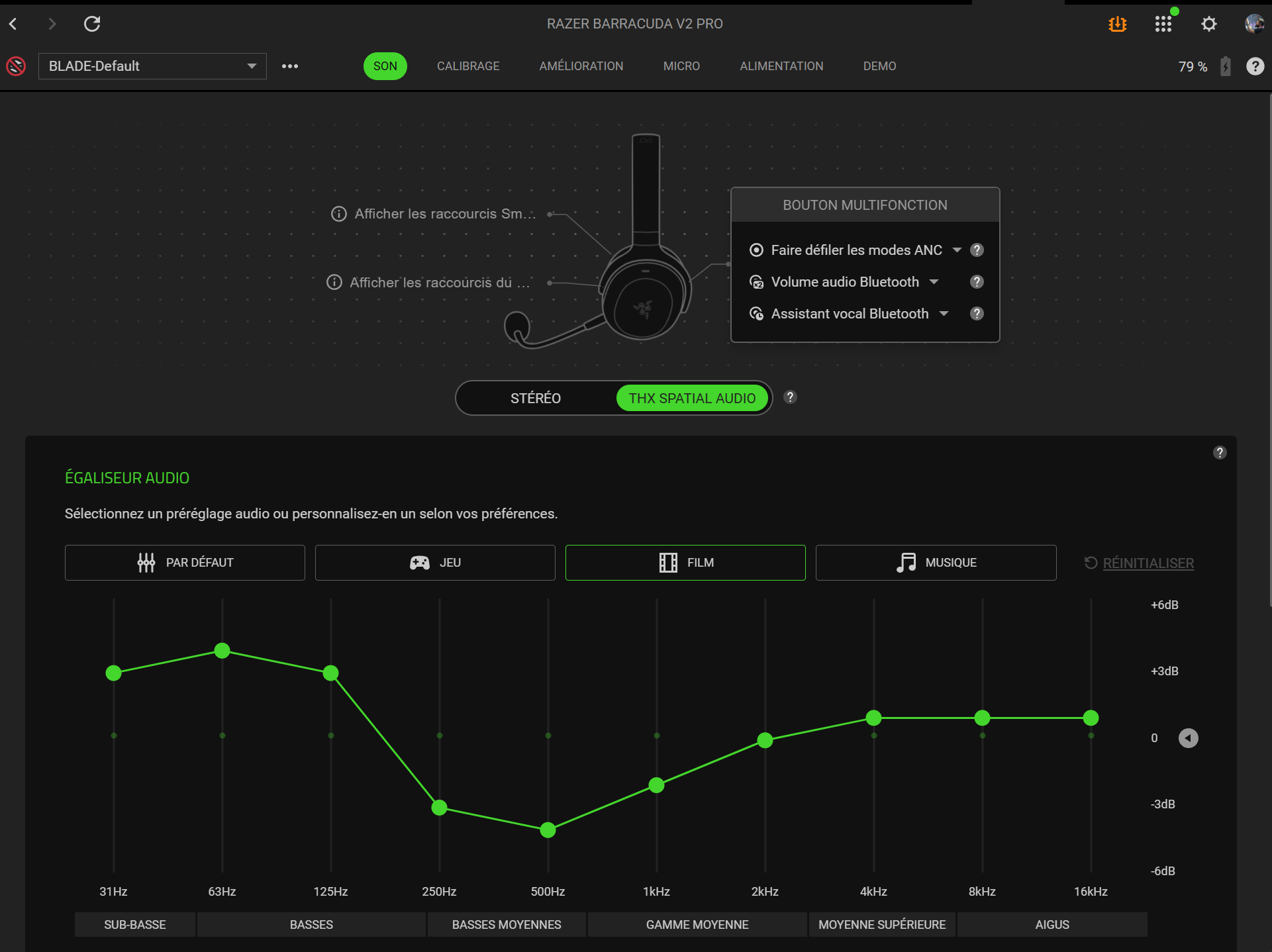
Task: Open the ALIMENTATION tab
Action: click(x=781, y=66)
